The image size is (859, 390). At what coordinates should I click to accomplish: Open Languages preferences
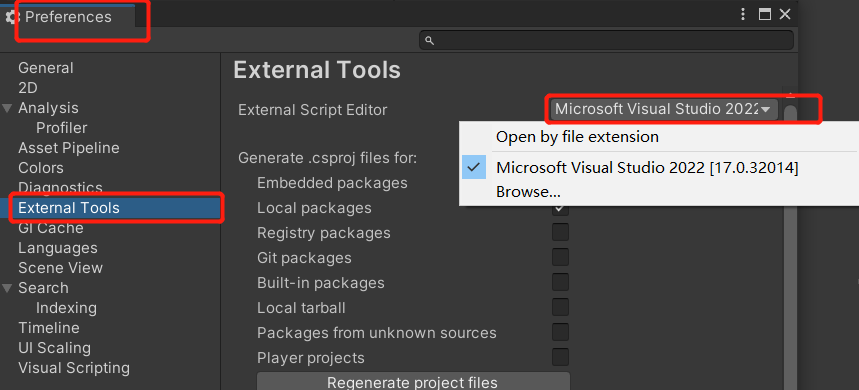(x=58, y=248)
